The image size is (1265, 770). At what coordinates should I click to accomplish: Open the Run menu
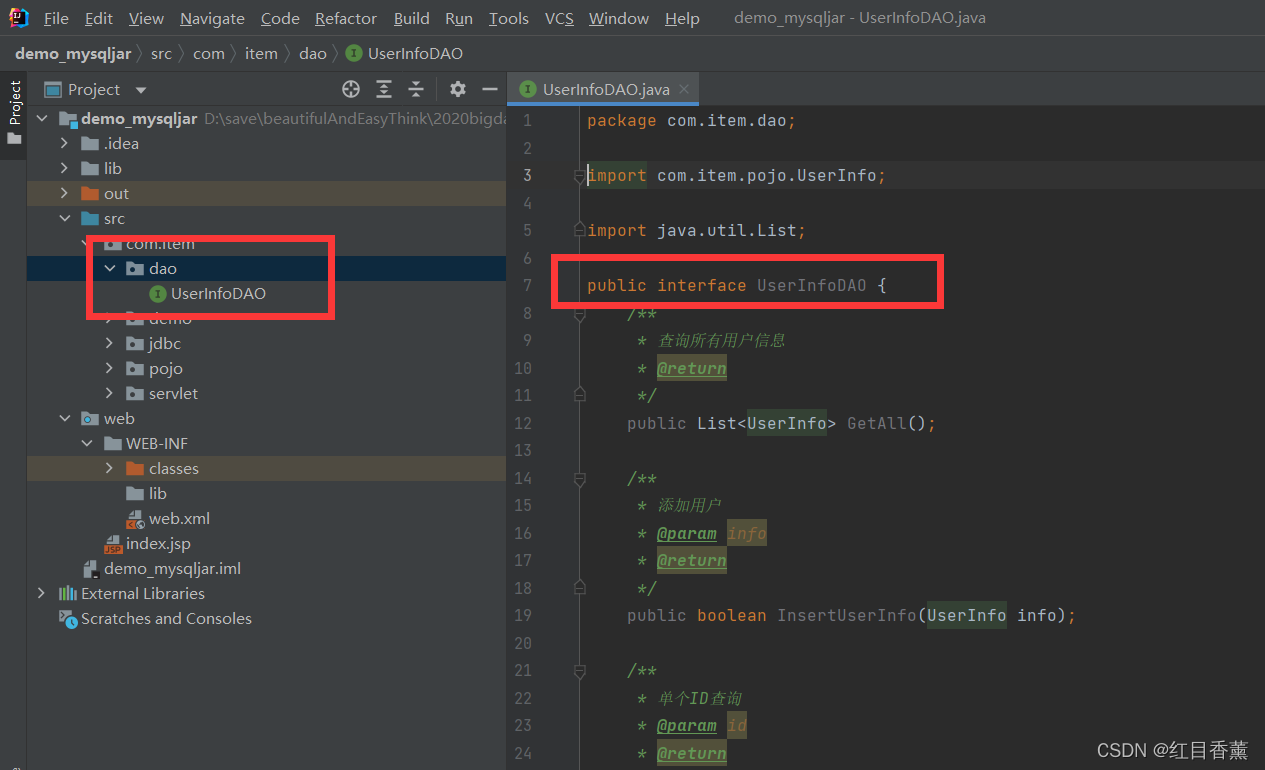coord(459,18)
